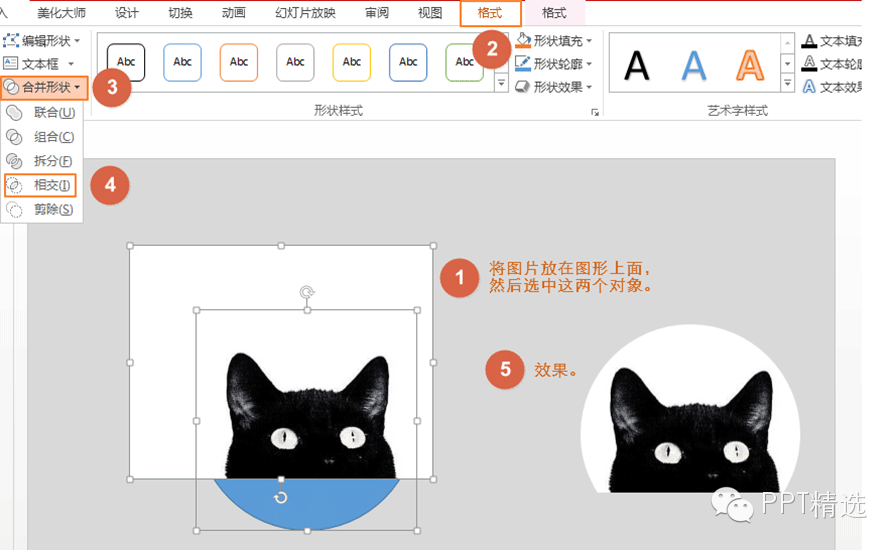Apply the blue A WordArt style

click(x=694, y=64)
